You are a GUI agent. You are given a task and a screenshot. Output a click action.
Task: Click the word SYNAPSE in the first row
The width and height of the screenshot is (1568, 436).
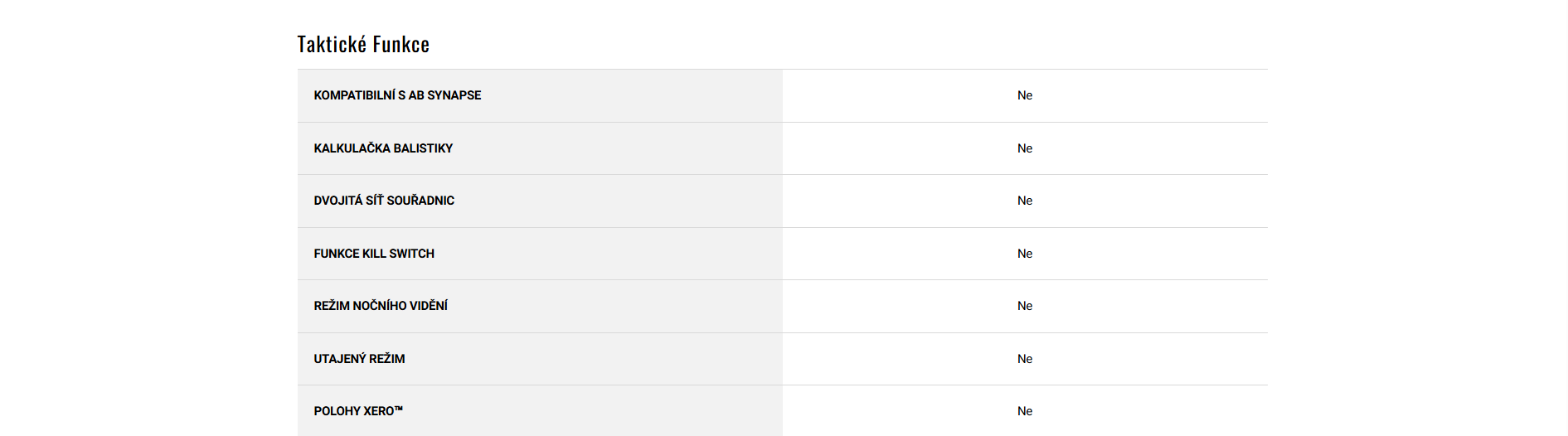click(x=454, y=95)
